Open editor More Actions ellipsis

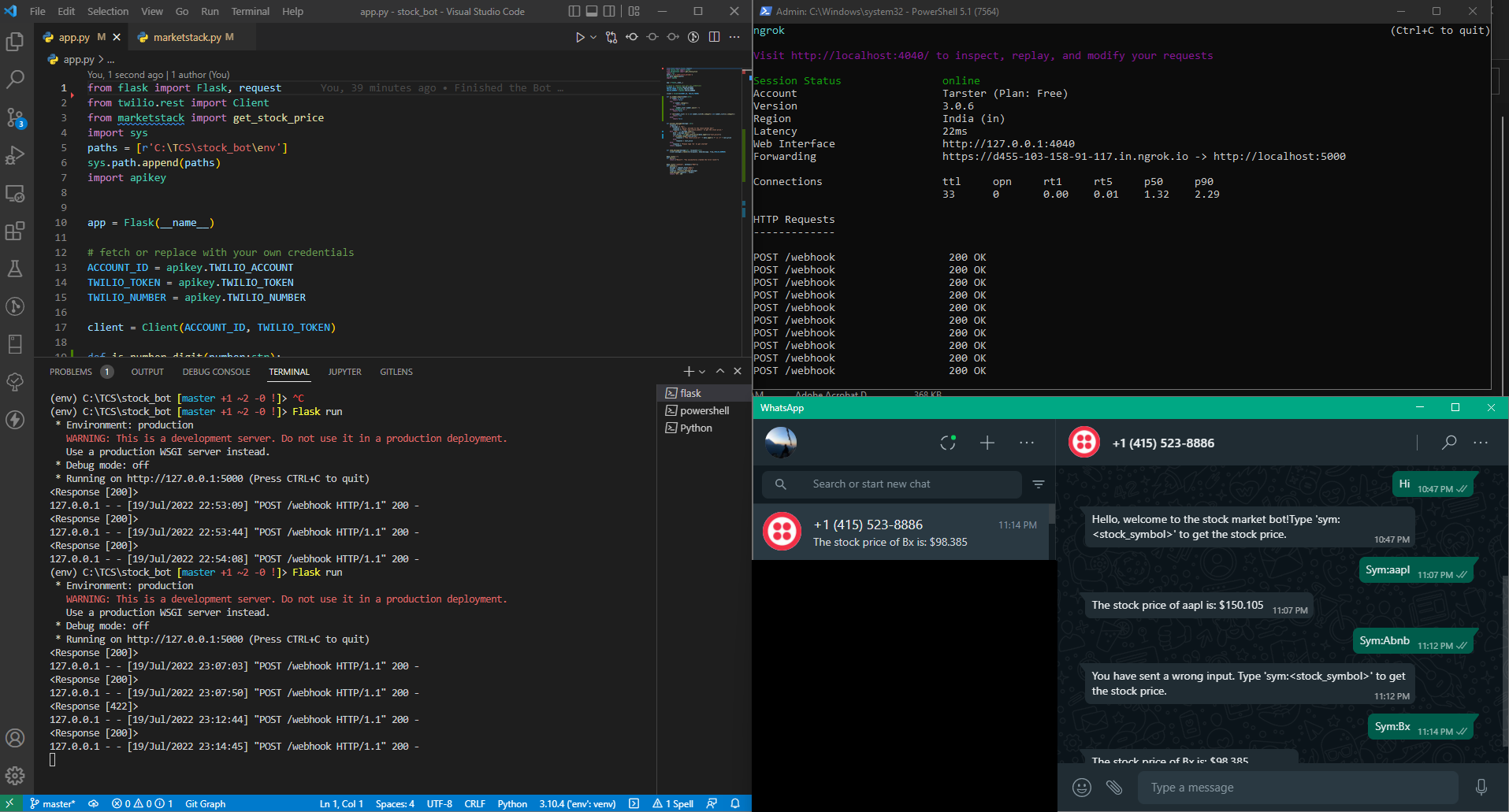pyautogui.click(x=734, y=37)
